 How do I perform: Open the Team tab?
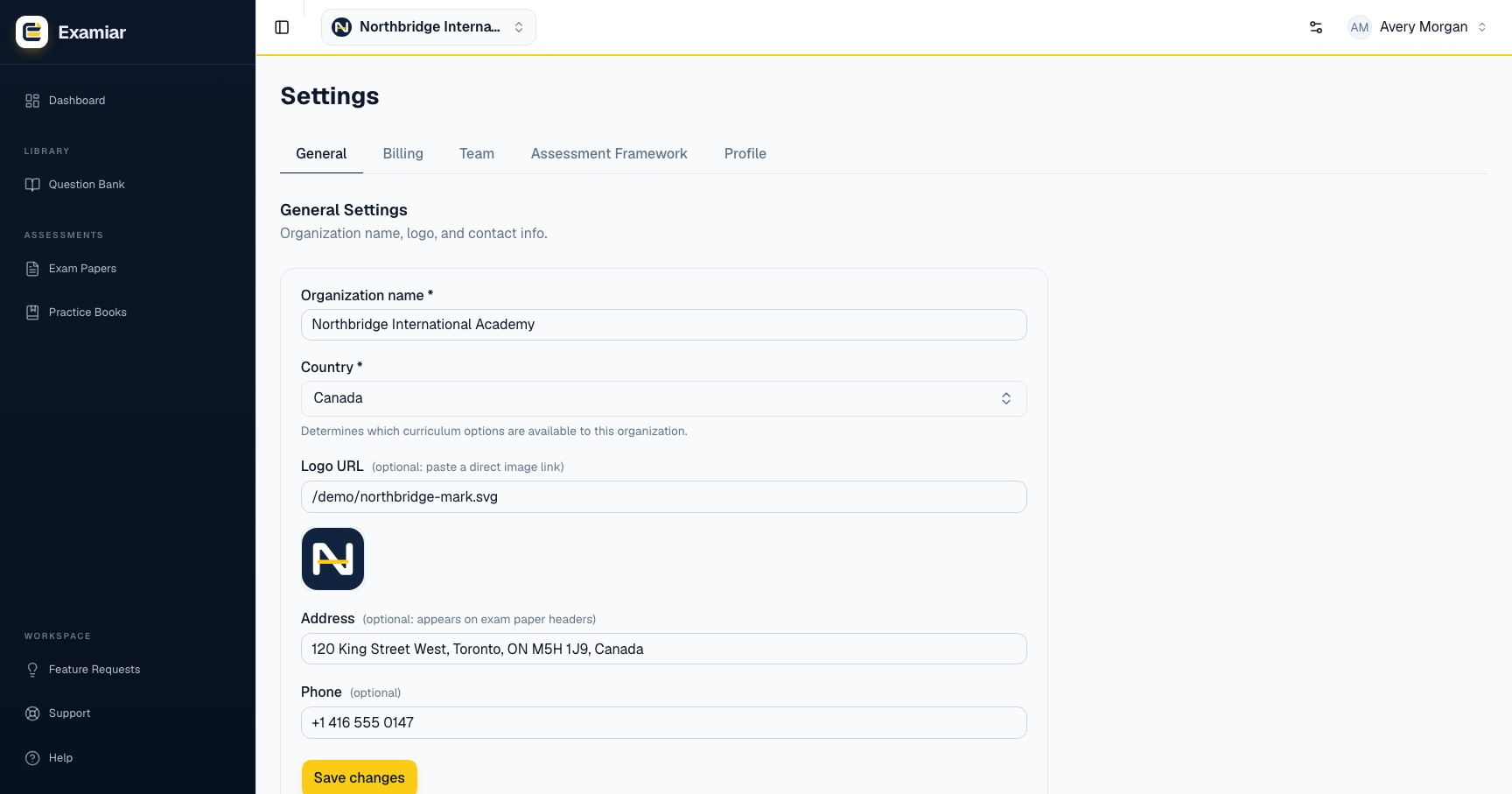click(x=477, y=154)
